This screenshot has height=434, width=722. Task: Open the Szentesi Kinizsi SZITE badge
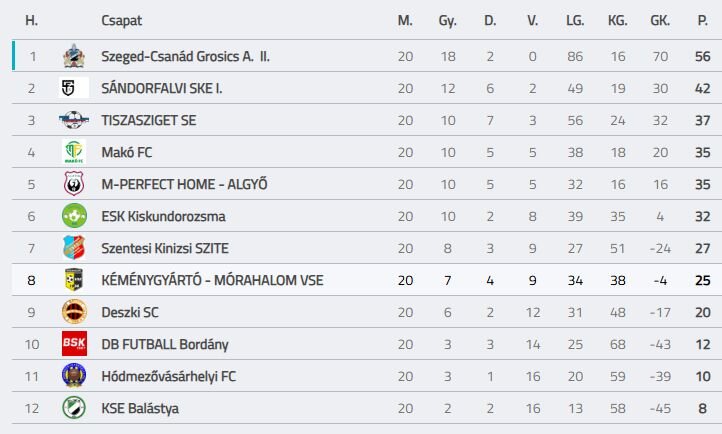click(x=74, y=248)
